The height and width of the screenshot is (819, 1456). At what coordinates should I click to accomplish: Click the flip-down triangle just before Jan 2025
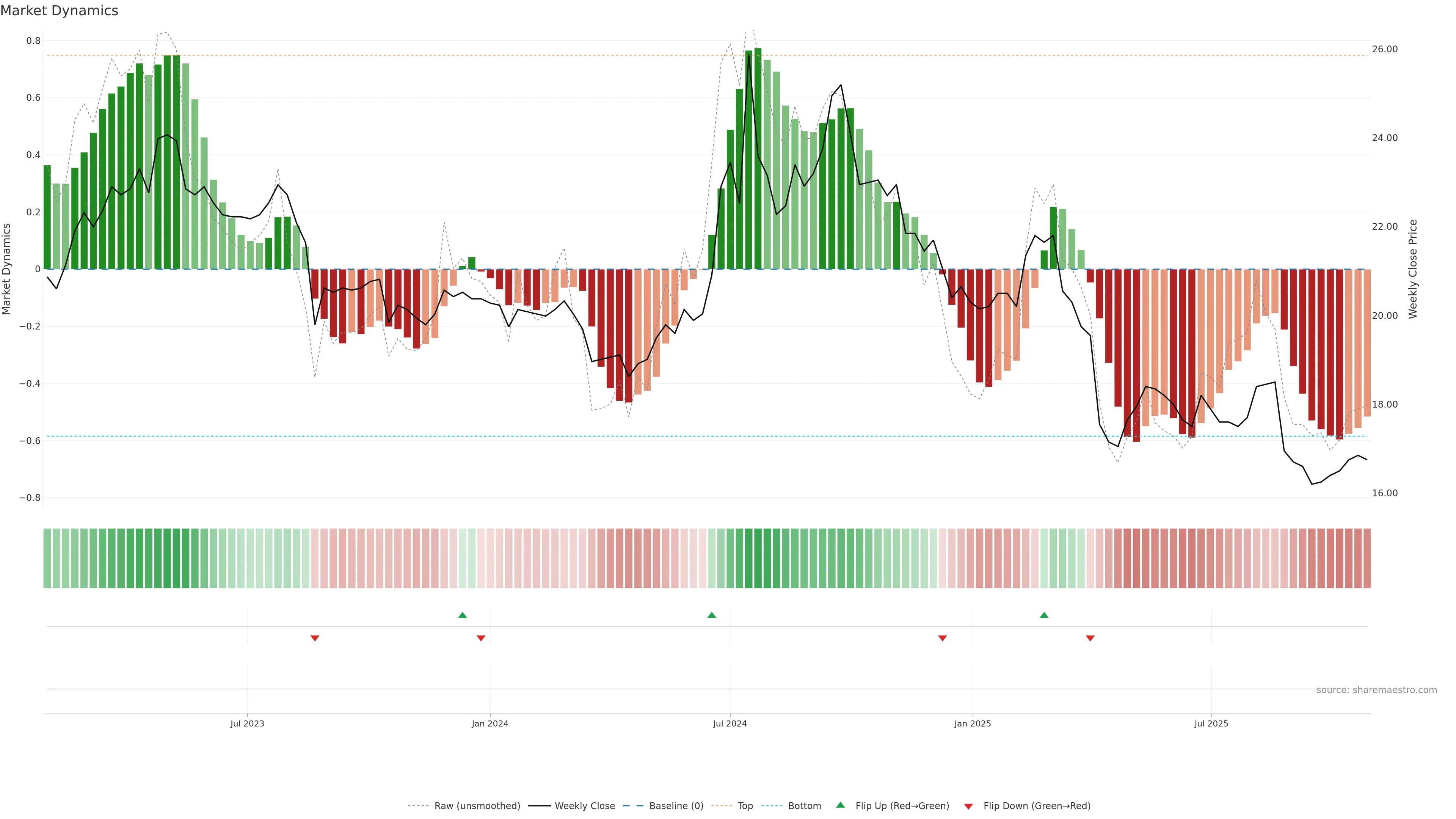pyautogui.click(x=942, y=638)
